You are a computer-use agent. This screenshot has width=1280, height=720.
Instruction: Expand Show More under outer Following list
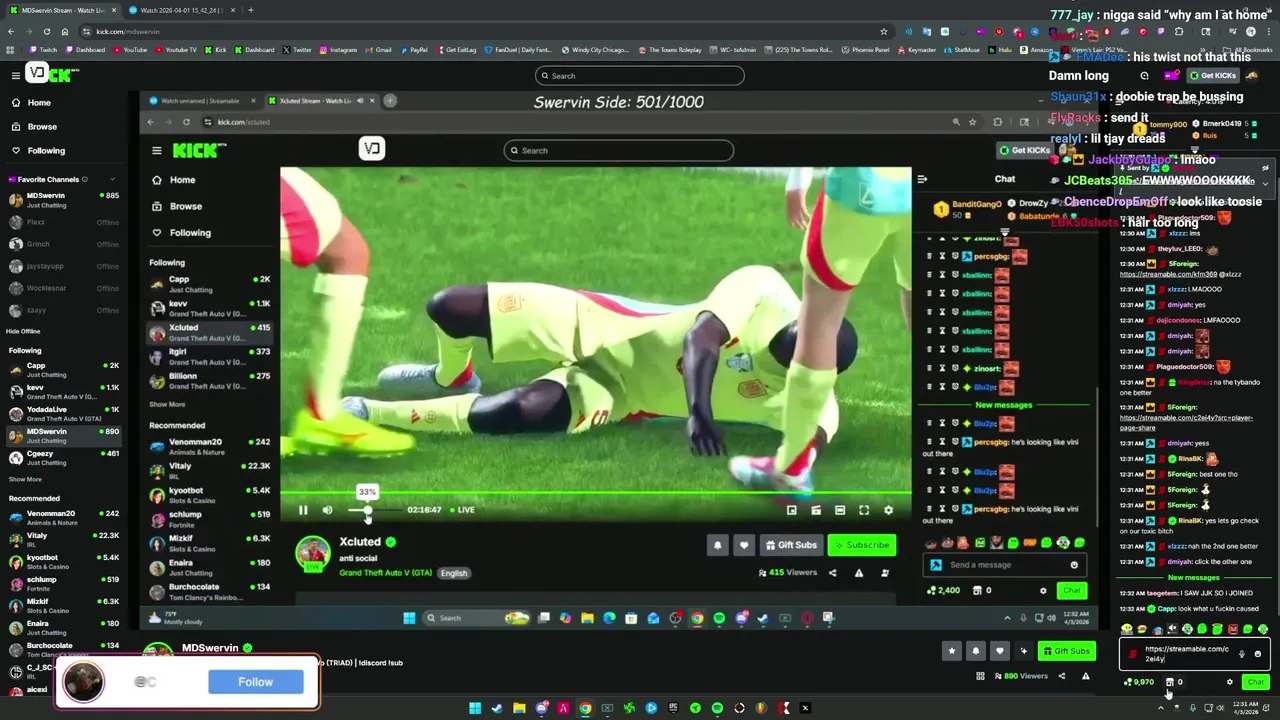click(x=25, y=480)
